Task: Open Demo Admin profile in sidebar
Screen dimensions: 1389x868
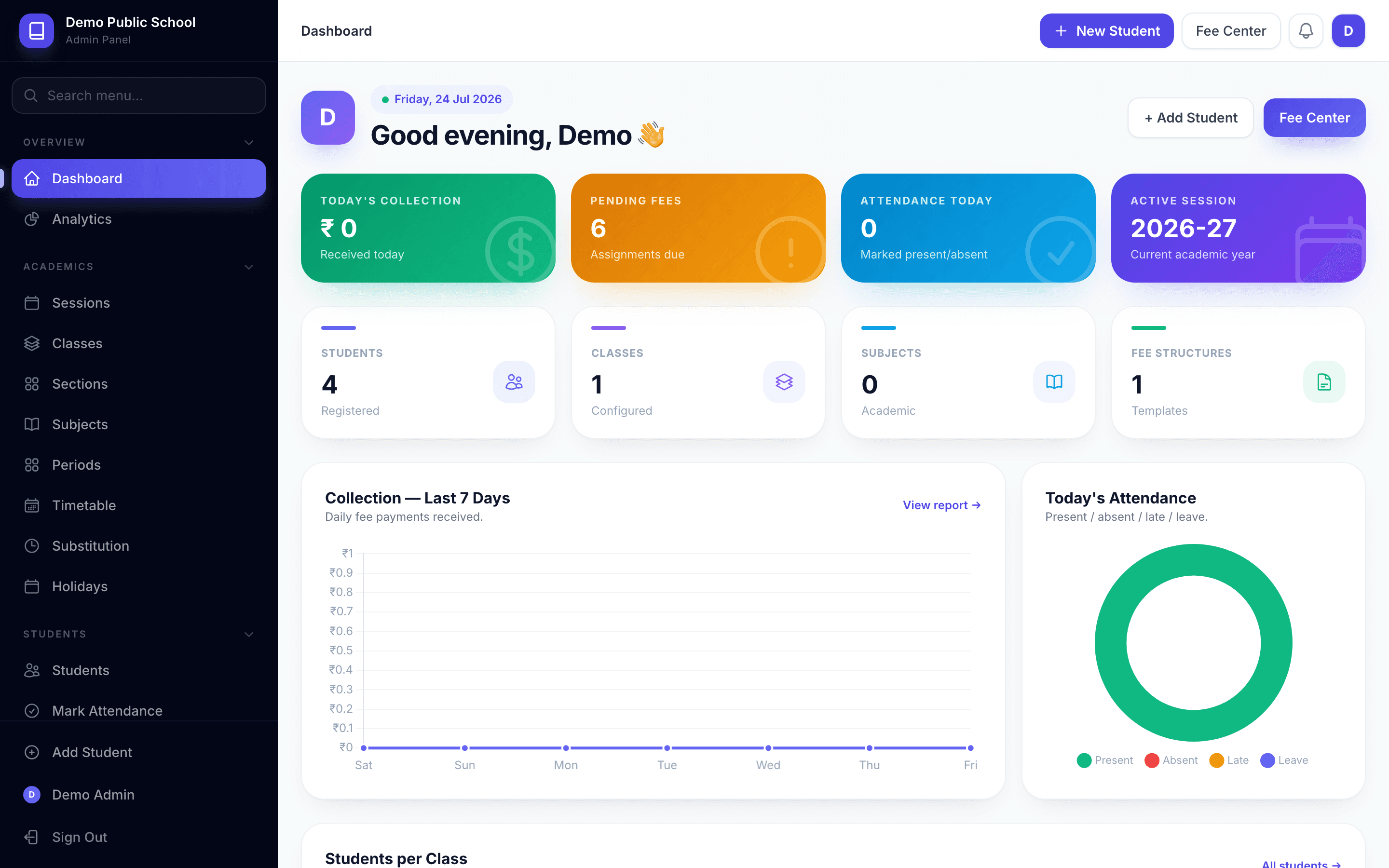Action: [x=139, y=795]
